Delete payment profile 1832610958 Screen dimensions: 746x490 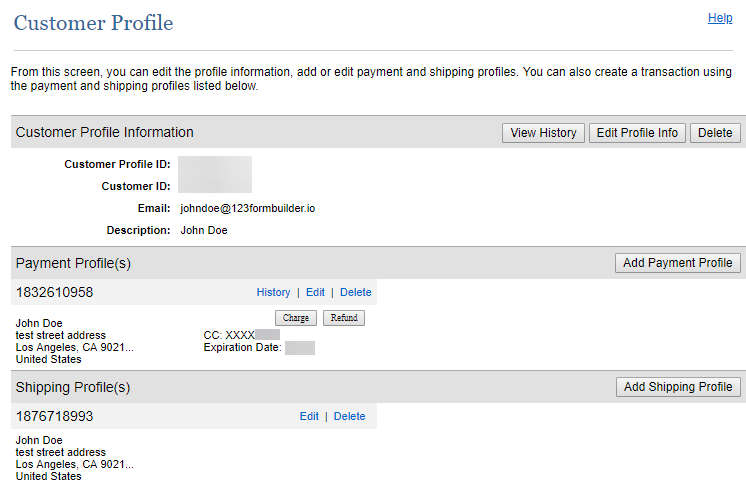tap(355, 293)
